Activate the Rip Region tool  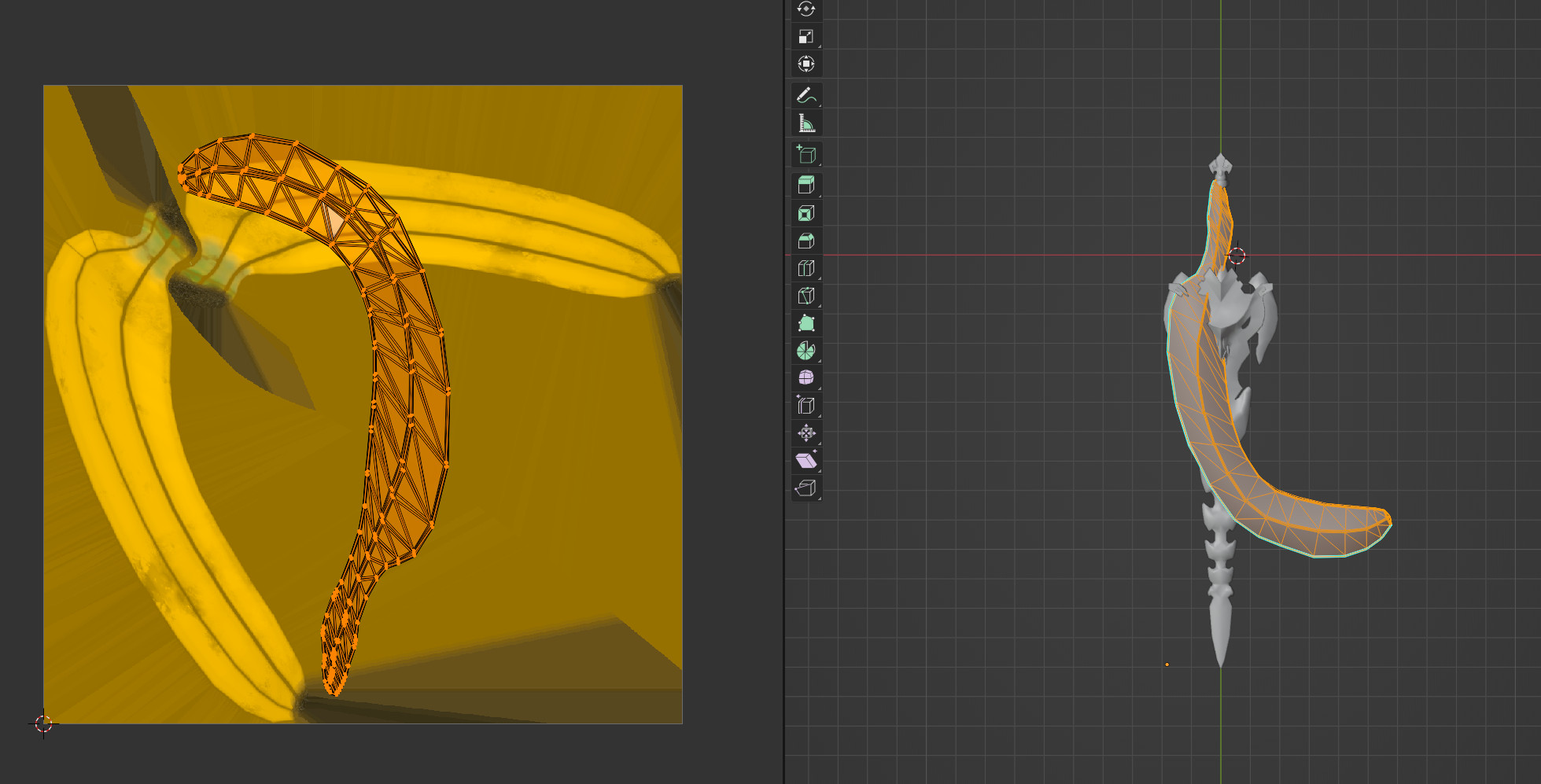tap(806, 488)
